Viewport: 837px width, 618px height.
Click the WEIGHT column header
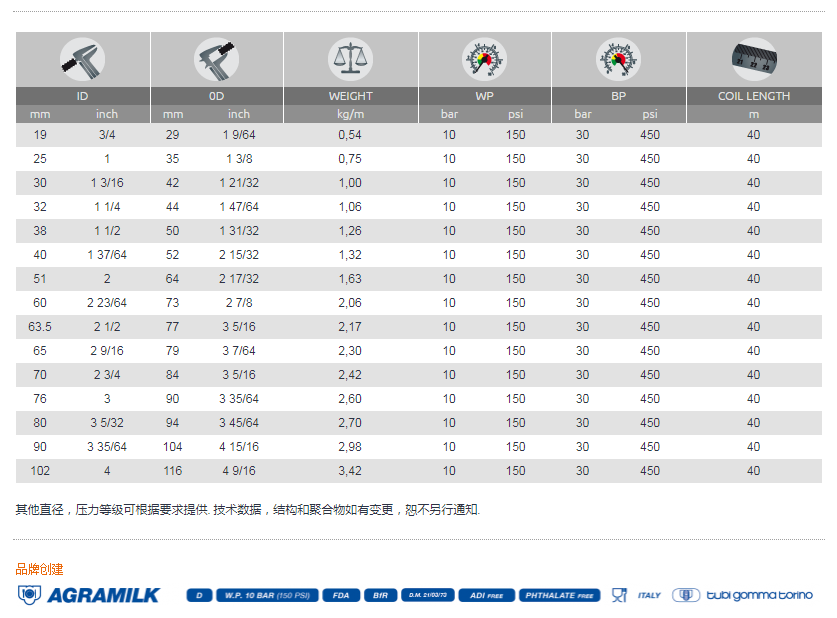point(350,96)
